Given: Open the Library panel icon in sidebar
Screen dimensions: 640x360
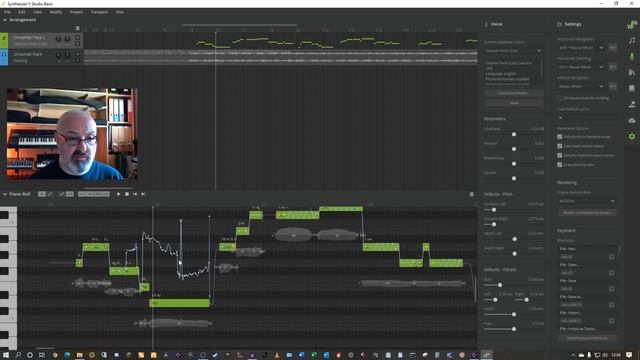Looking at the screenshot, I should coord(632,72).
